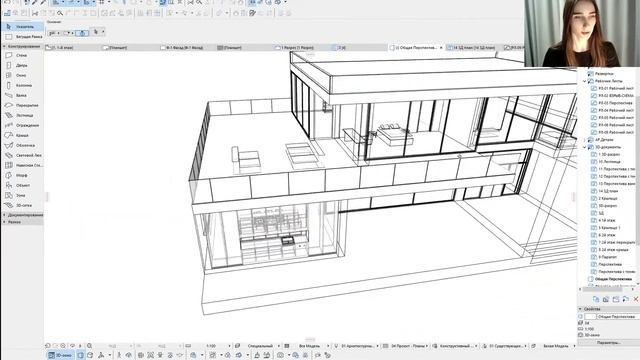Close the Общая Перспектива tab
This screenshot has height=360, width=640.
click(441, 48)
